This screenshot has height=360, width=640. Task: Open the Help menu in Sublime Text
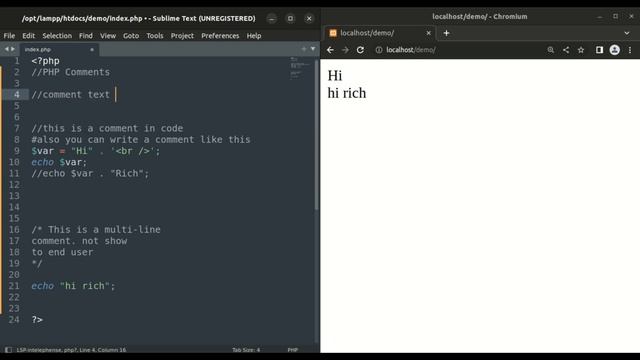253,36
